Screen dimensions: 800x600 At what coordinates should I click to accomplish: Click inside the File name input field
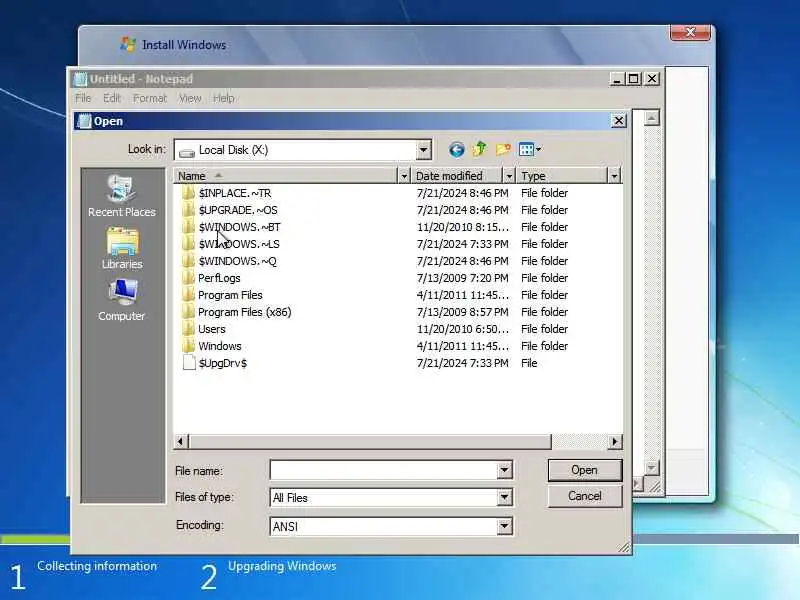(384, 470)
